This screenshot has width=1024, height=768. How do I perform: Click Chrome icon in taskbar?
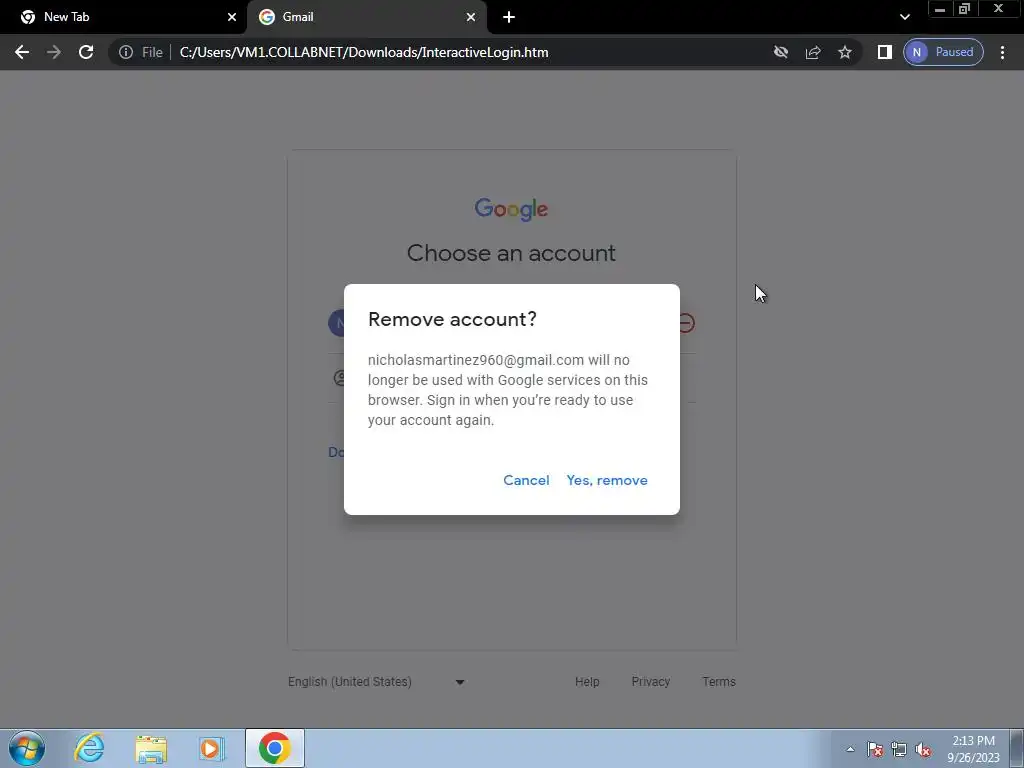[x=275, y=748]
